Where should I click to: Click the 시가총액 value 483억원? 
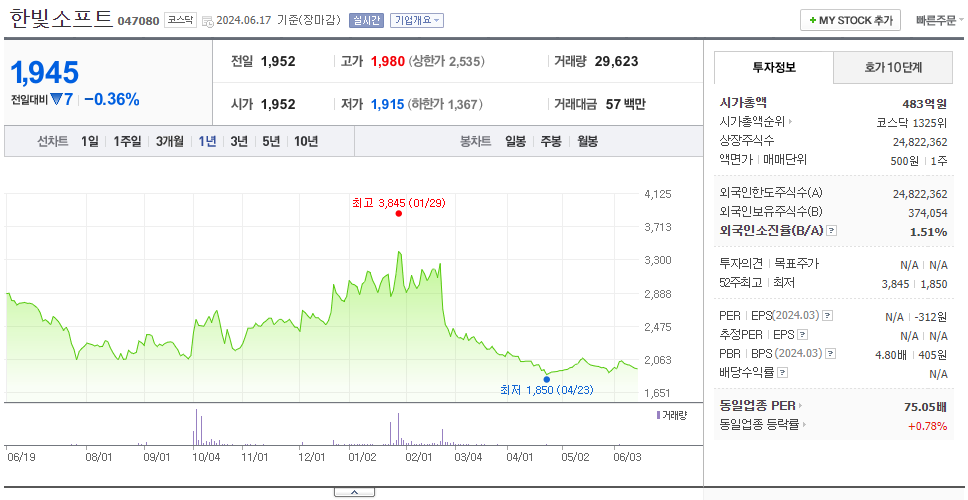click(924, 104)
